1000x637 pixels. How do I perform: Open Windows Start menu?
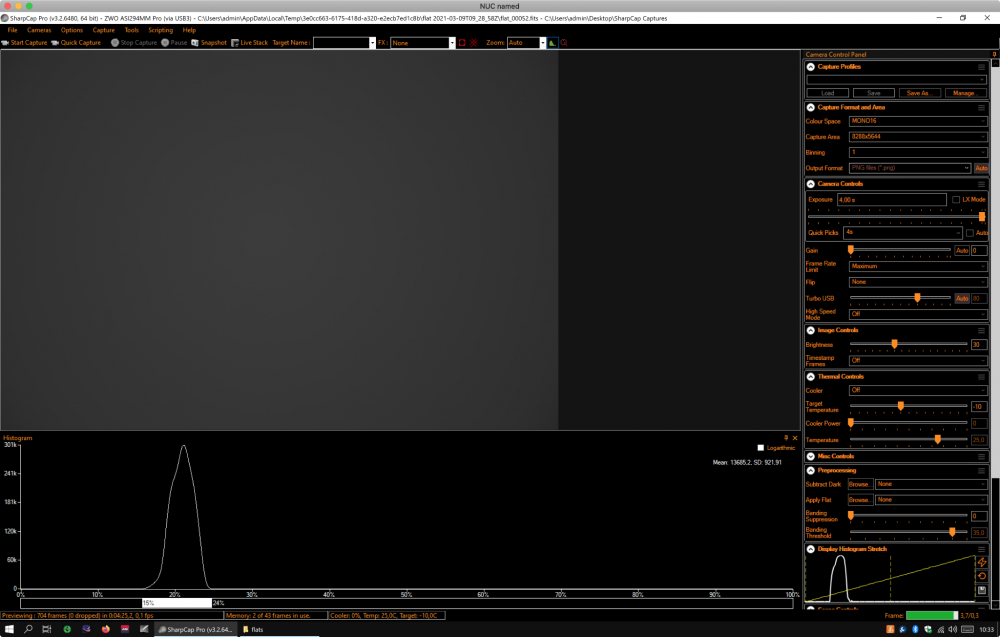(x=9, y=629)
